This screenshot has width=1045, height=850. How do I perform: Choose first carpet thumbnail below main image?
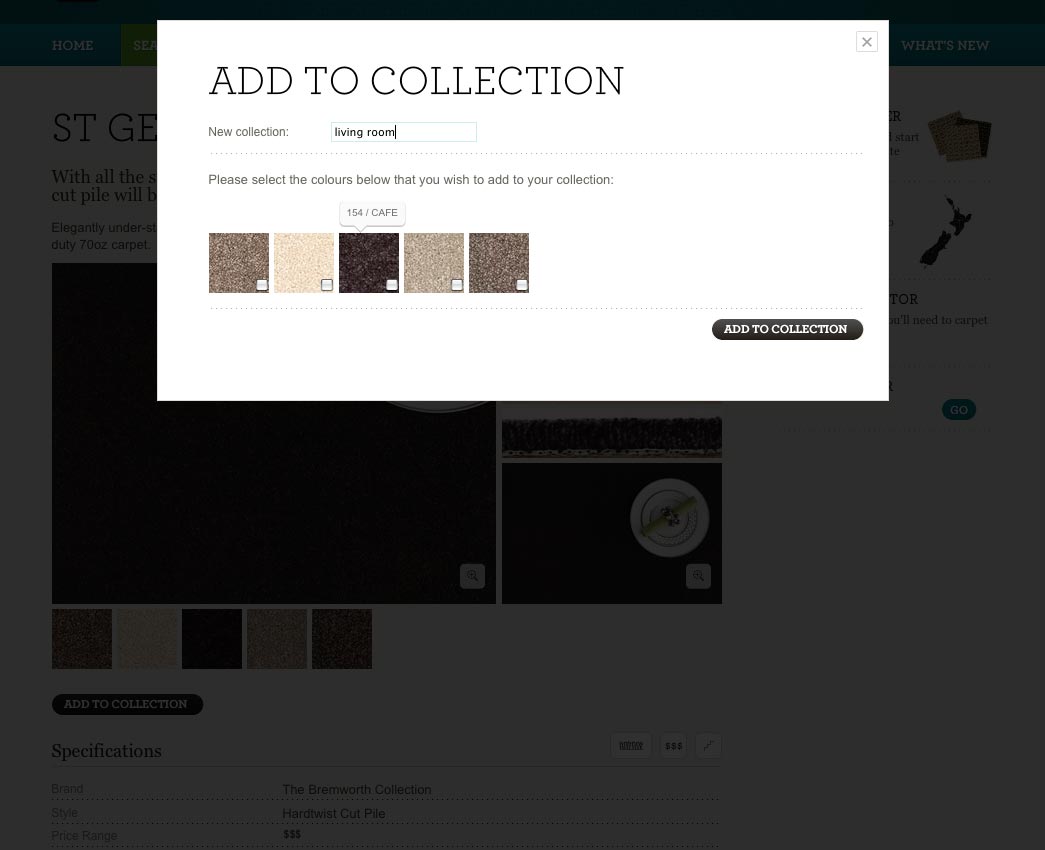click(82, 639)
